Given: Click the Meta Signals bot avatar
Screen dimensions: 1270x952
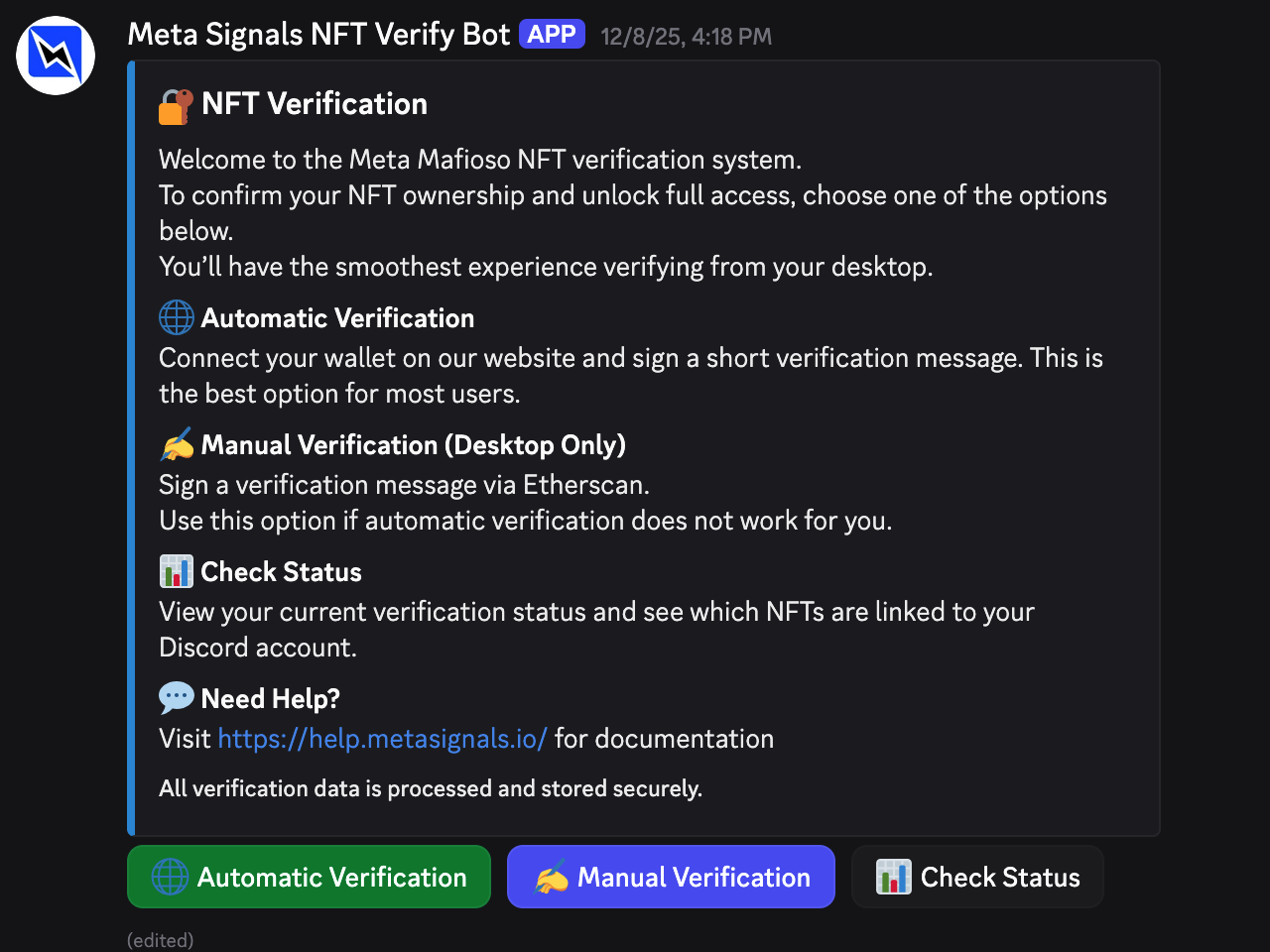Looking at the screenshot, I should 56,56.
